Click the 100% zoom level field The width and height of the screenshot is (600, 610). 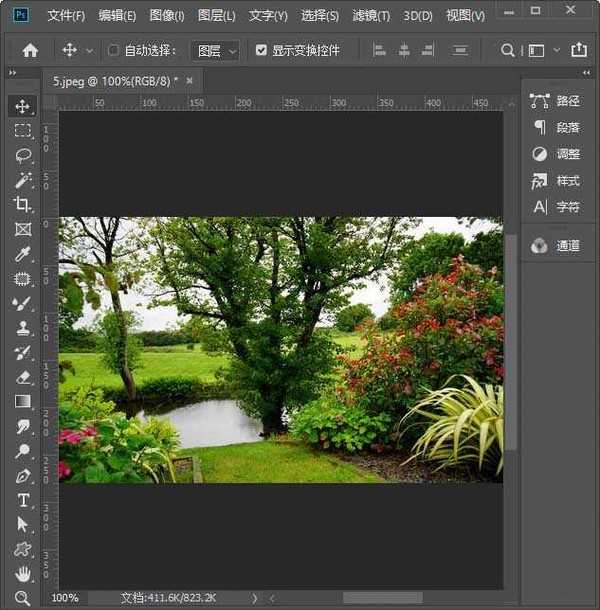tap(65, 598)
